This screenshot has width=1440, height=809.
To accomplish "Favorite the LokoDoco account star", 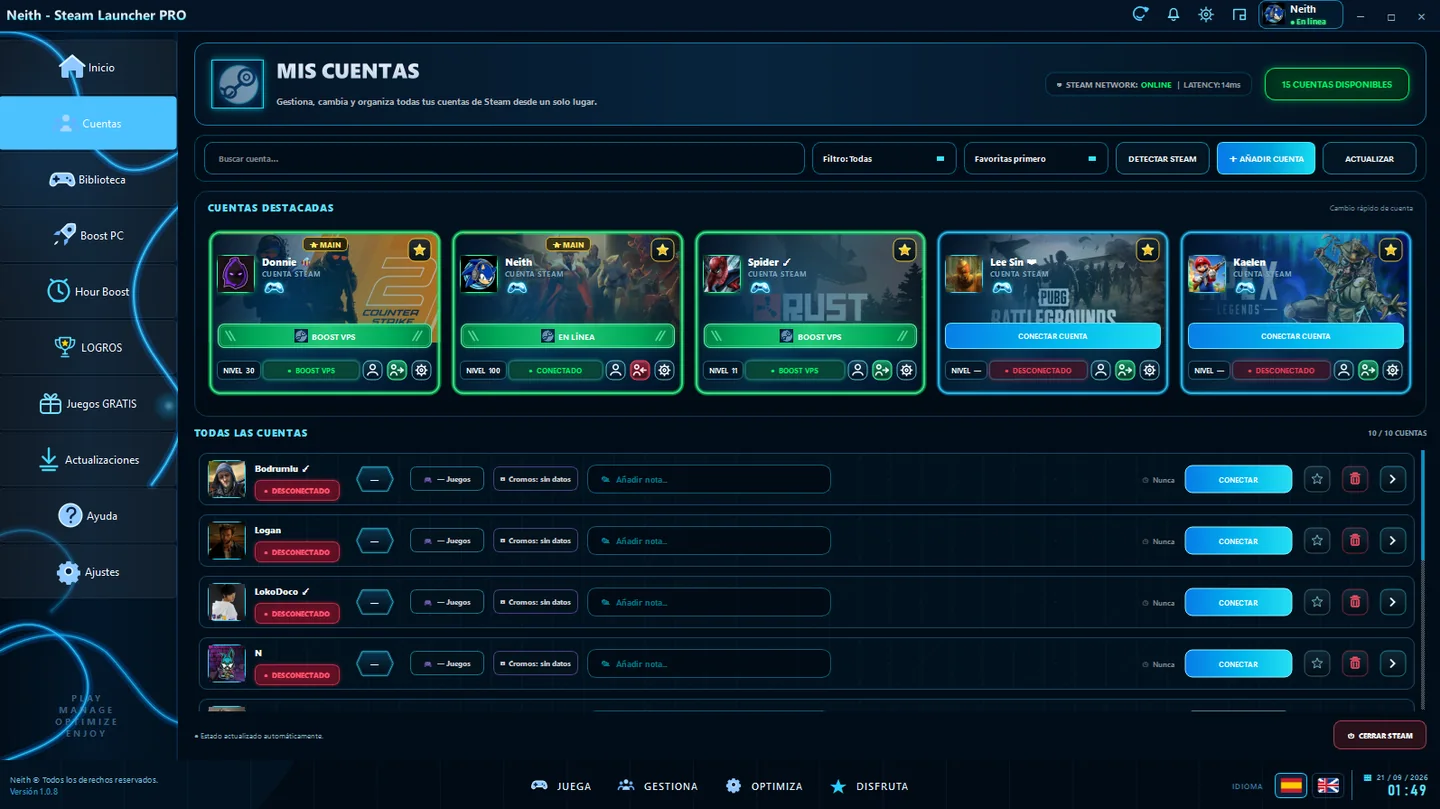I will pos(1317,602).
